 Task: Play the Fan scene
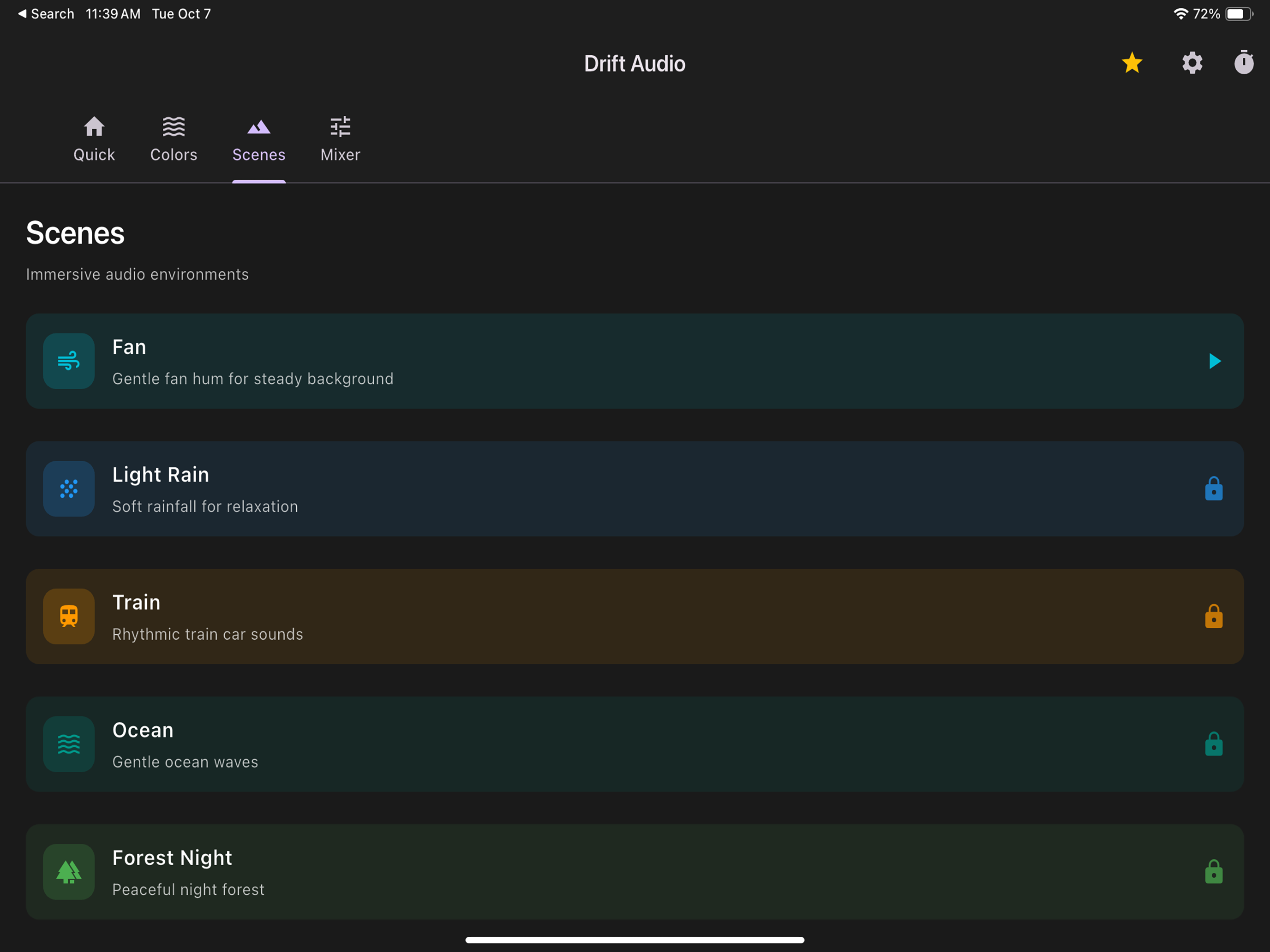1214,361
